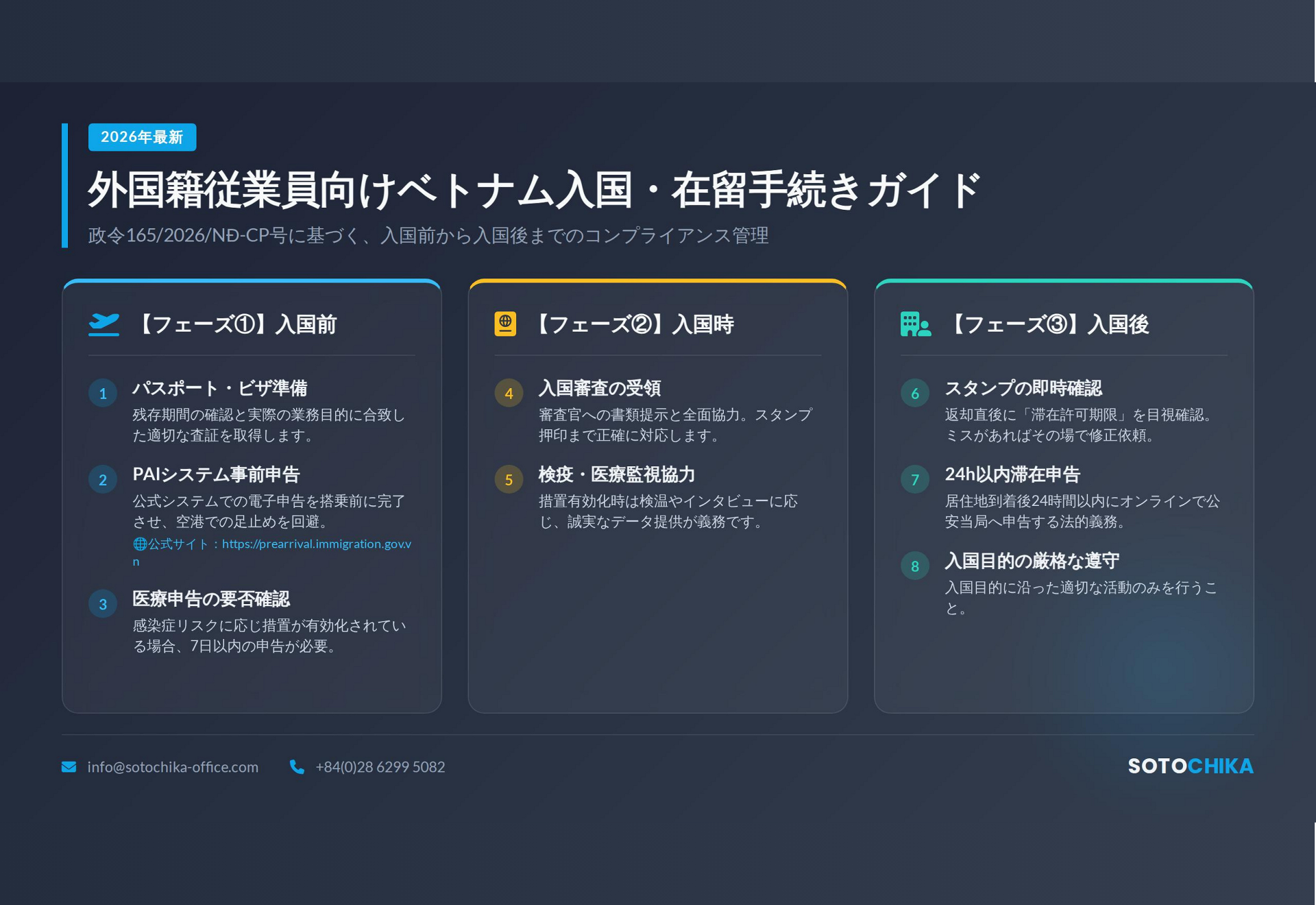Click the main title 外国籍従業員向けベトナム入国・在留手続きガイド
The image size is (1316, 905).
[535, 190]
